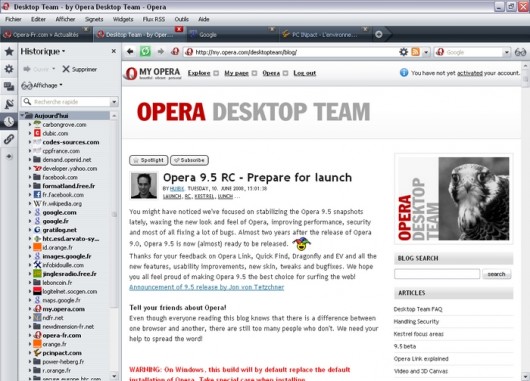The height and width of the screenshot is (381, 530).
Task: Select the History clock panel icon
Action: [x=9, y=121]
